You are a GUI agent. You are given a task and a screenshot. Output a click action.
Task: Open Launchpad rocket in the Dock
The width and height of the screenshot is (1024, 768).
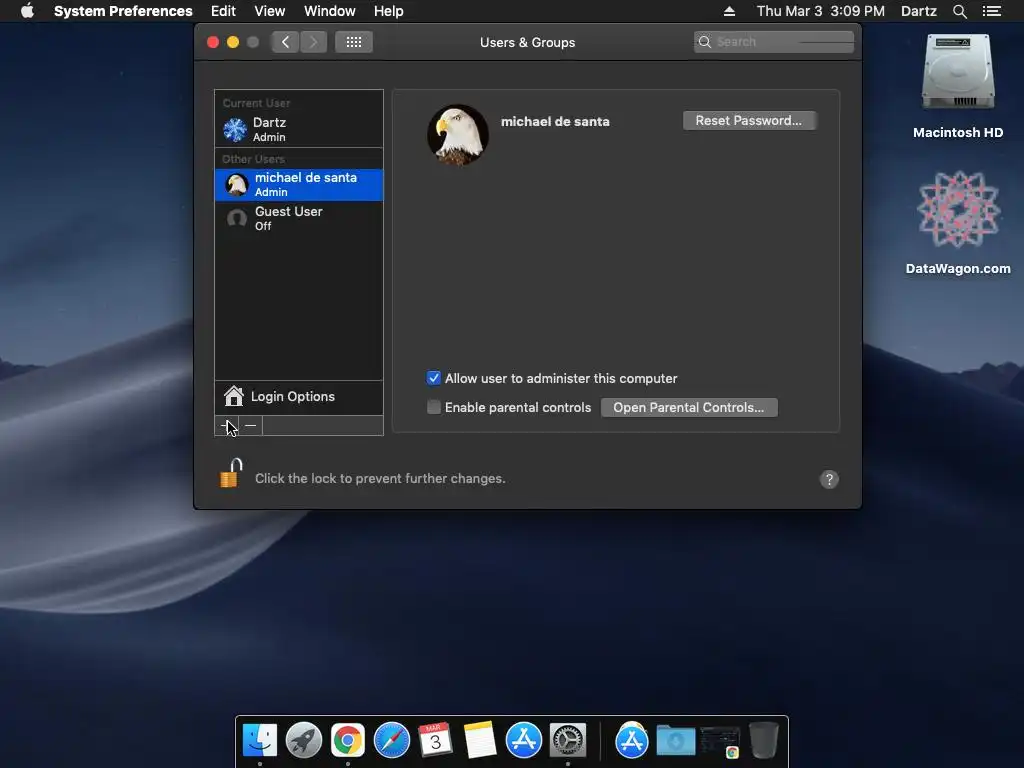click(304, 741)
